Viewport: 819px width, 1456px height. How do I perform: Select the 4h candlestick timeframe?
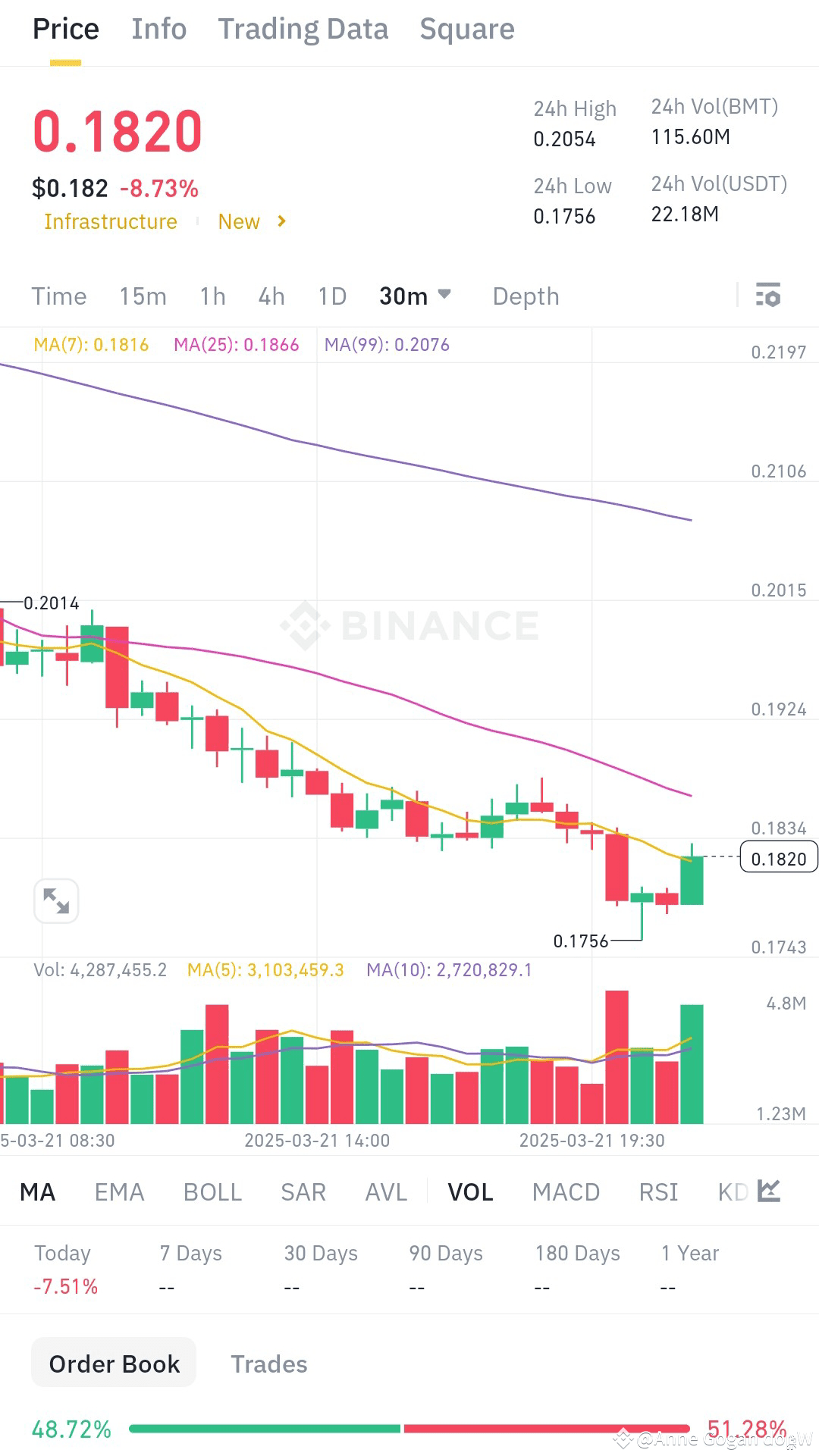coord(271,296)
